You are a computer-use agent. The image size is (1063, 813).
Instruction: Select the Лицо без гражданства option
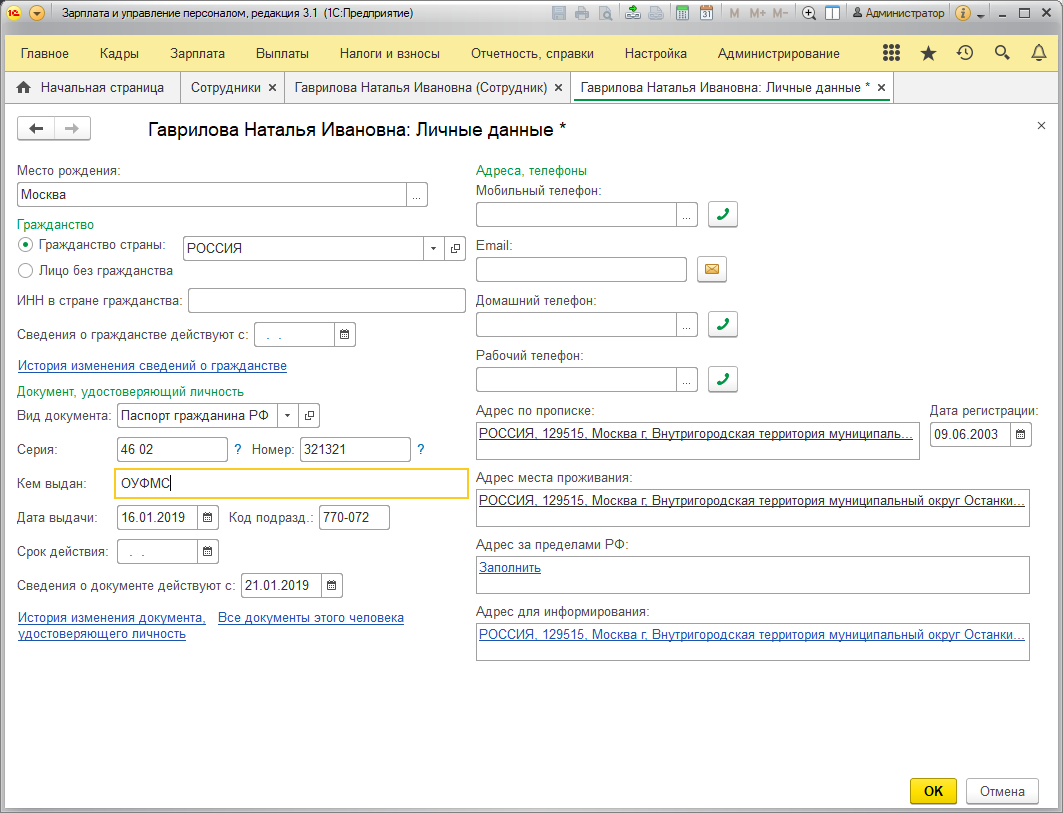[26, 270]
